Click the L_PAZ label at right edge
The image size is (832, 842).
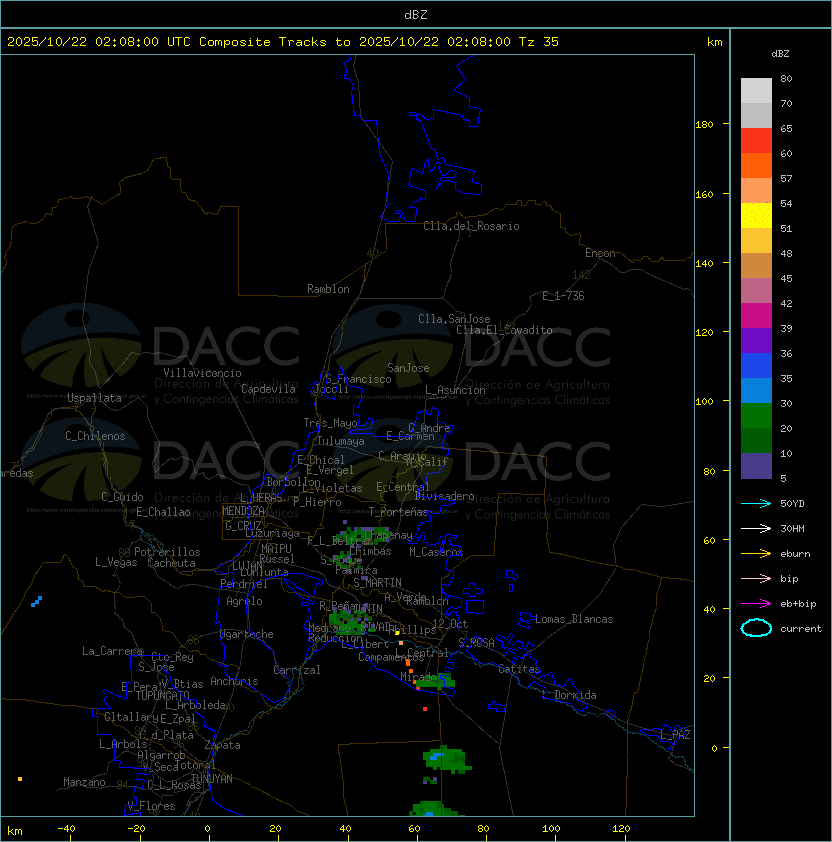(675, 735)
